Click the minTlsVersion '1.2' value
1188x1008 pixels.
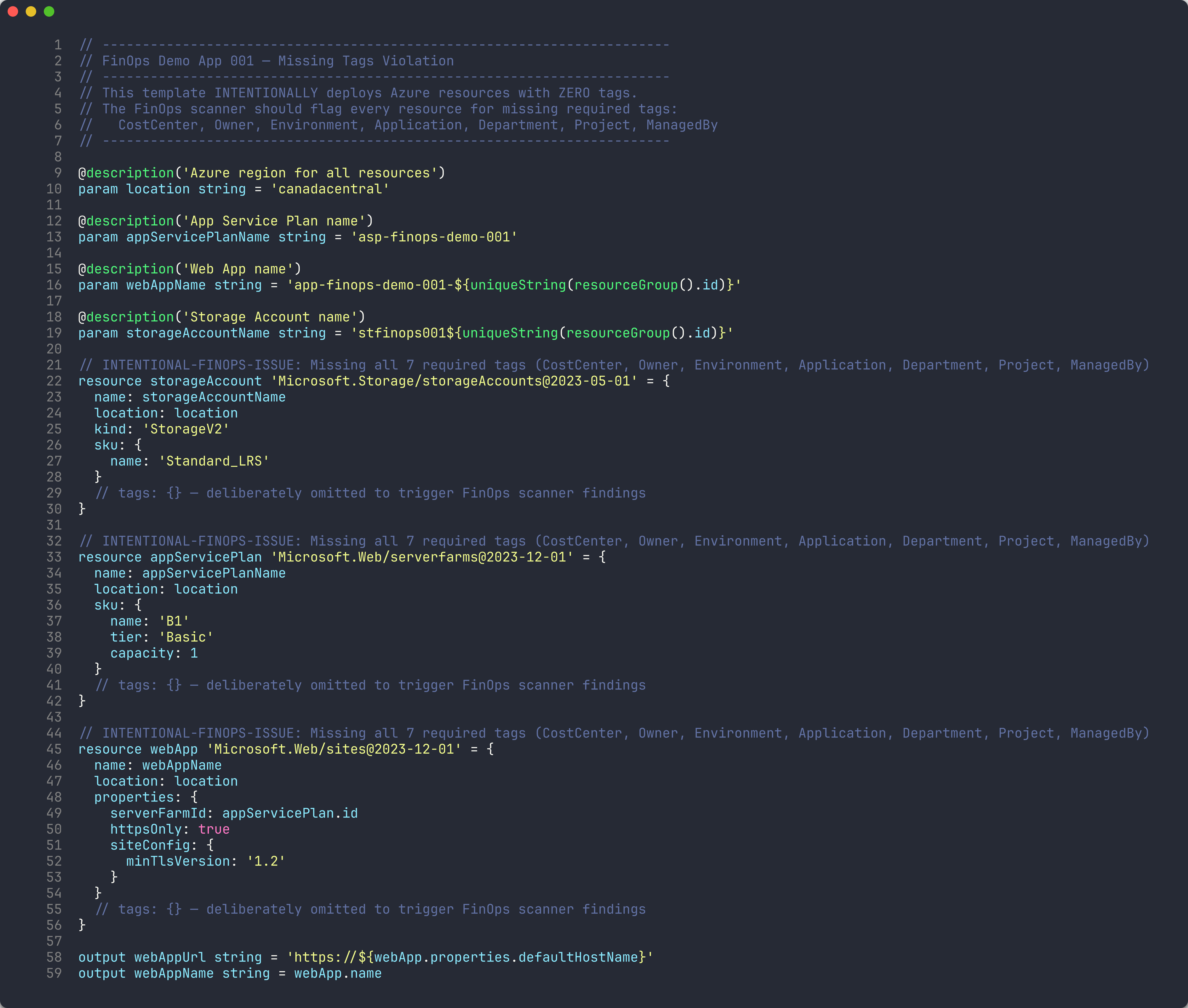(266, 861)
